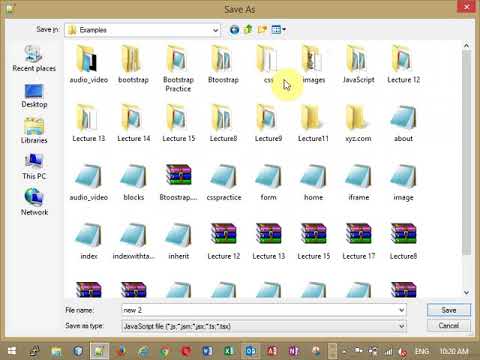The image size is (480, 360).
Task: Open Excel from the taskbar
Action: click(229, 351)
